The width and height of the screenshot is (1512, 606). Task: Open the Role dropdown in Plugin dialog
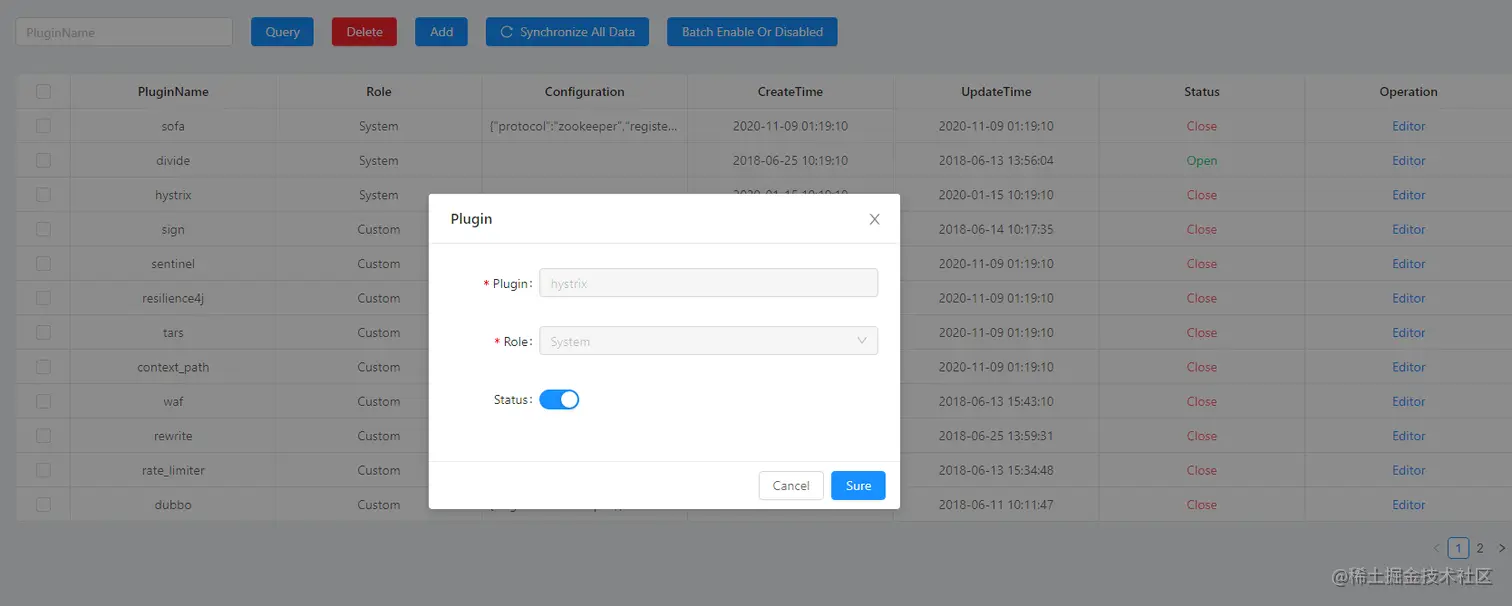[708, 341]
